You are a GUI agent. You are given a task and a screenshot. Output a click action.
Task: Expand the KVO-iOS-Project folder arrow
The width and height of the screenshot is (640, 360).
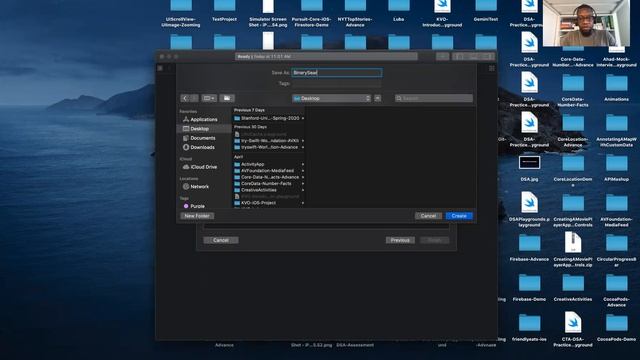coord(302,203)
